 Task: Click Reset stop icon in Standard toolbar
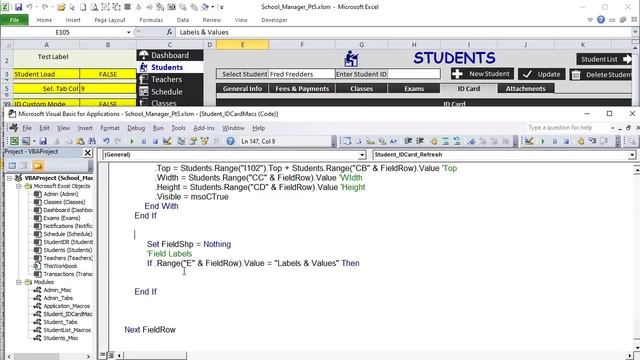pos(155,141)
